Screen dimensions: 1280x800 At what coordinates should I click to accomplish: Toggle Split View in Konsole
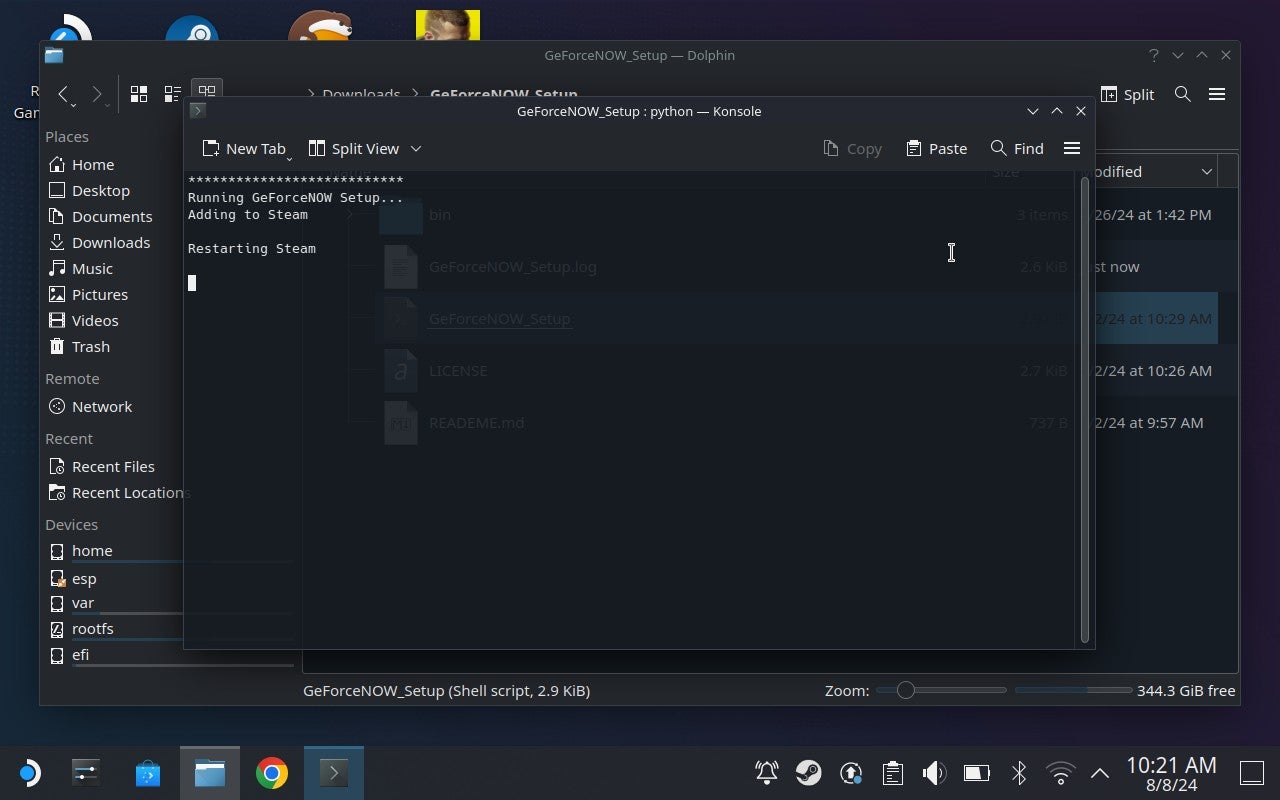[x=355, y=148]
